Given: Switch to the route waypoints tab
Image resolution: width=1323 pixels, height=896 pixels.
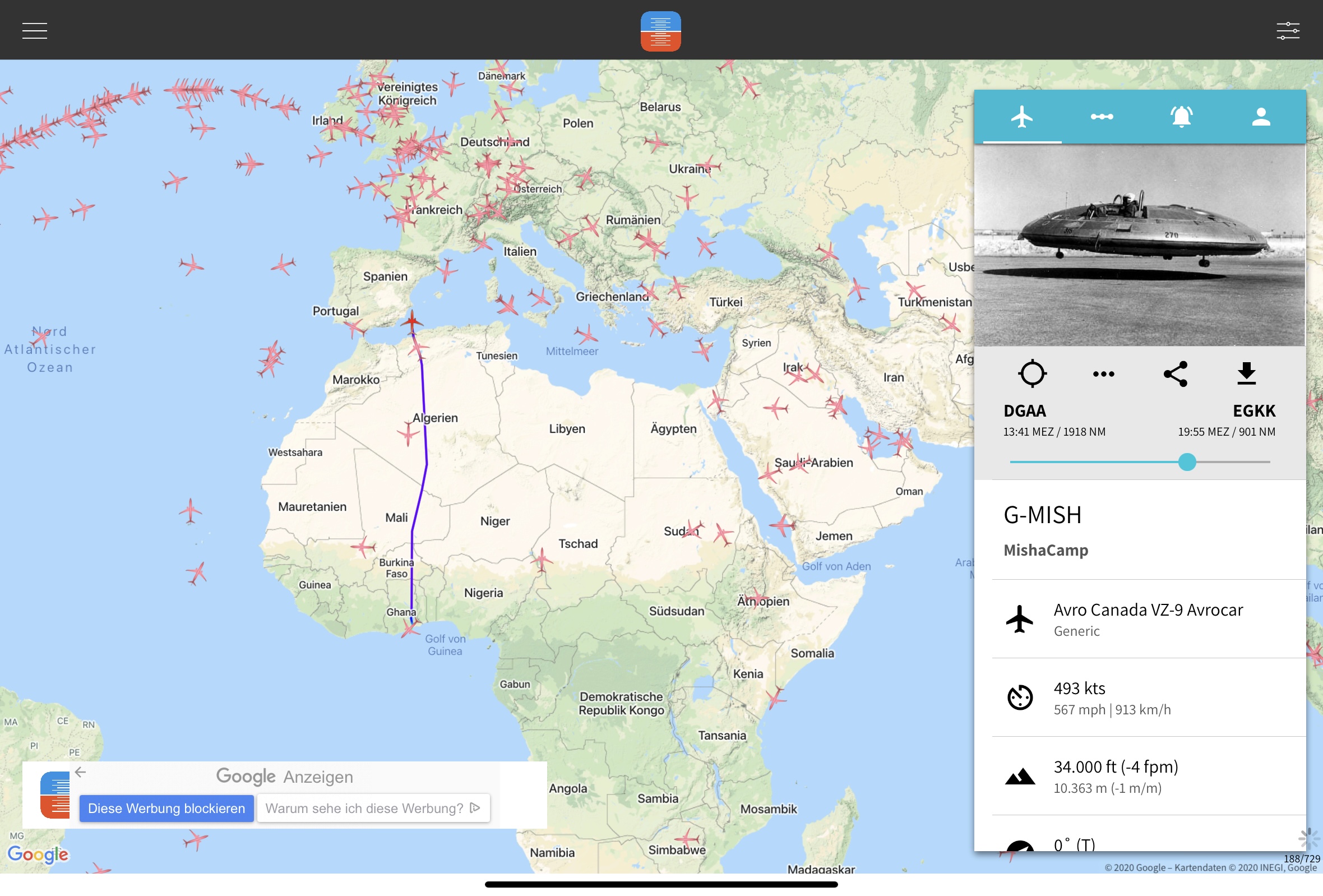Looking at the screenshot, I should tap(1102, 117).
